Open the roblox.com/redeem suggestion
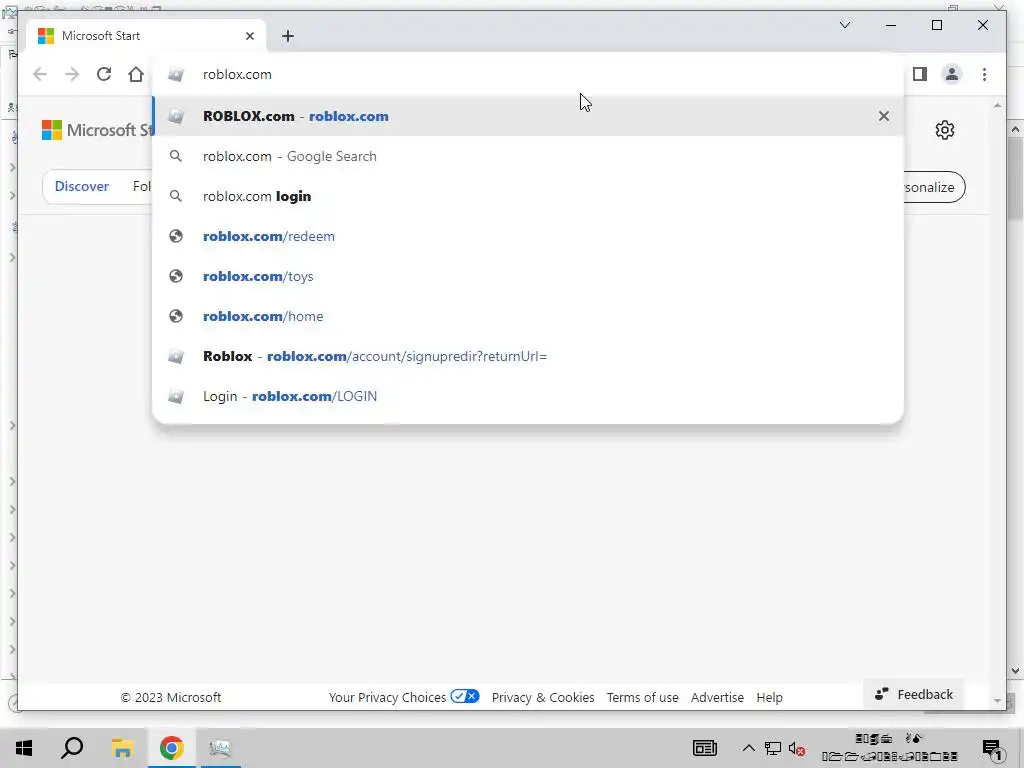1024x768 pixels. tap(528, 236)
